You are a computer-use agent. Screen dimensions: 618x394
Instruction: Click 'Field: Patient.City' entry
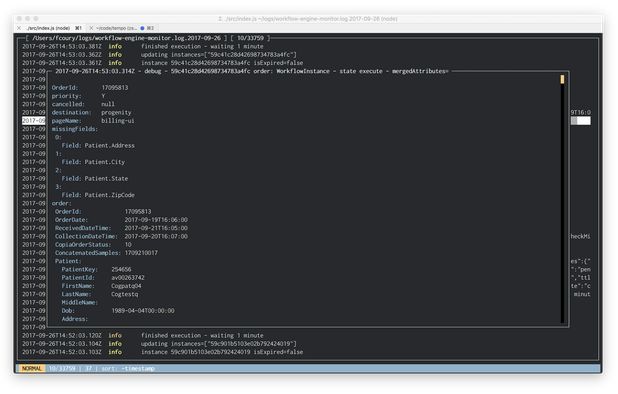click(93, 162)
